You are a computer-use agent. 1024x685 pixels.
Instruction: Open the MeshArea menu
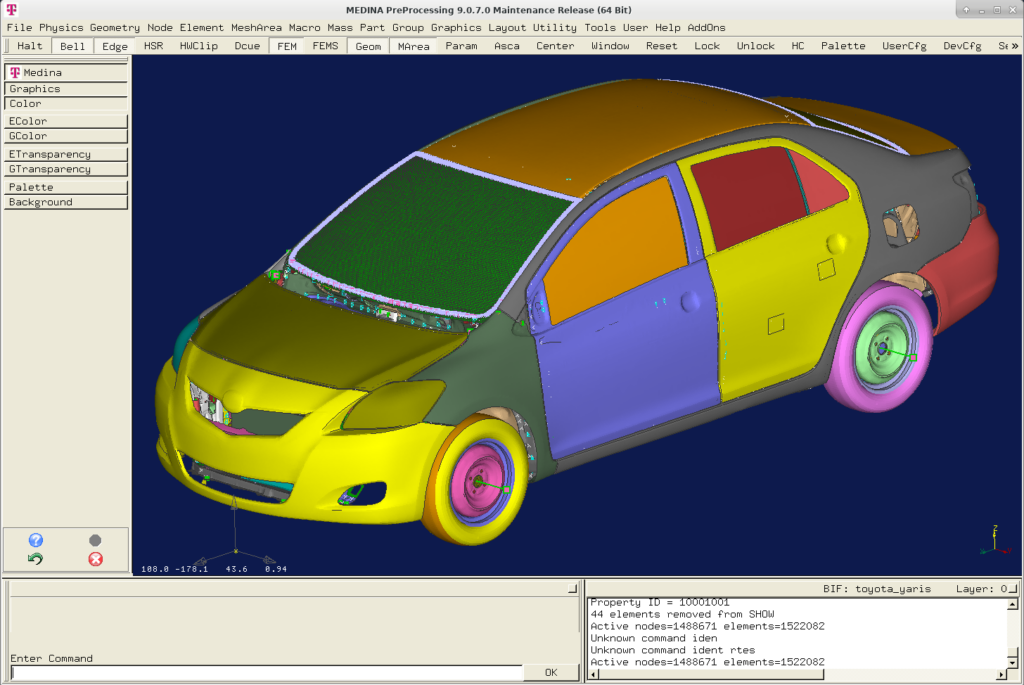256,27
